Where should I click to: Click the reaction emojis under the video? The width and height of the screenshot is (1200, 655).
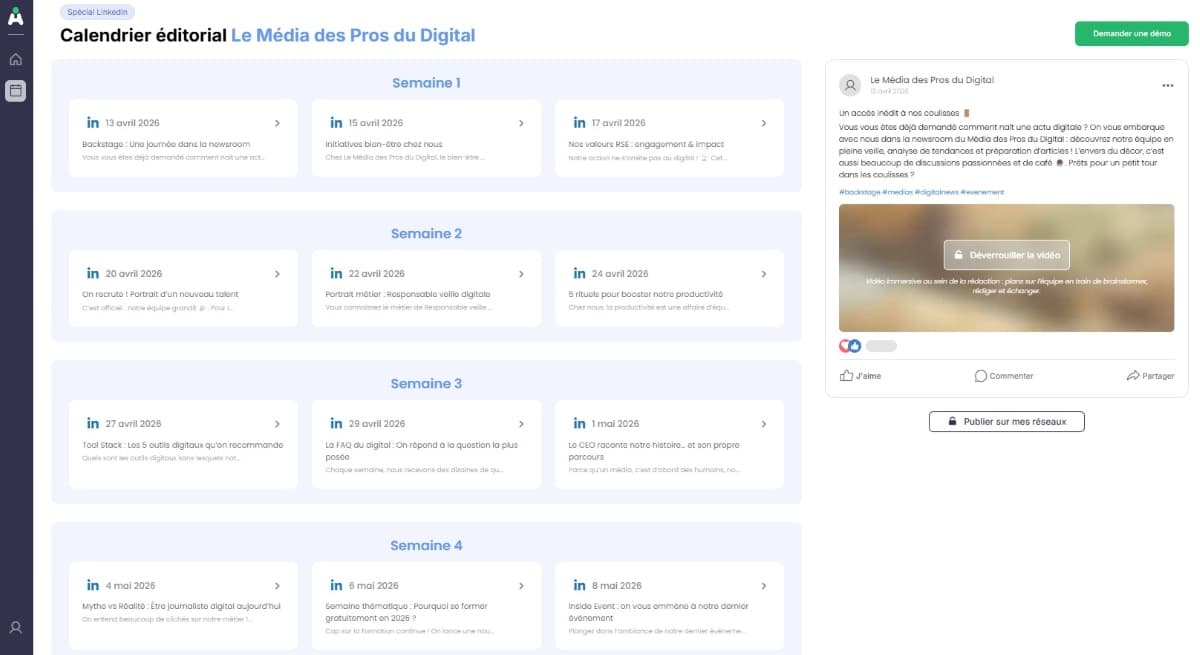click(850, 346)
